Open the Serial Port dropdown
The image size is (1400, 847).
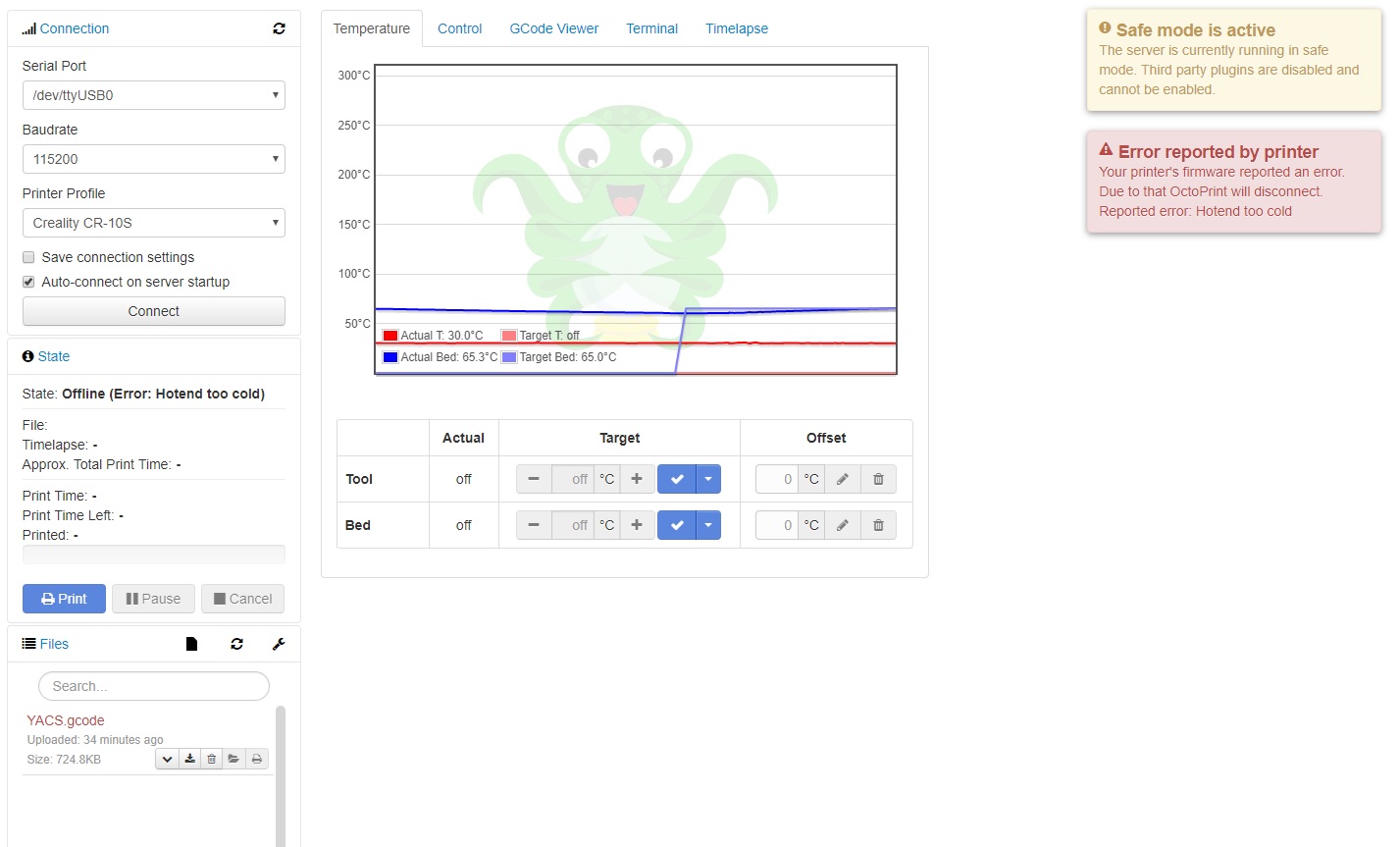click(153, 94)
